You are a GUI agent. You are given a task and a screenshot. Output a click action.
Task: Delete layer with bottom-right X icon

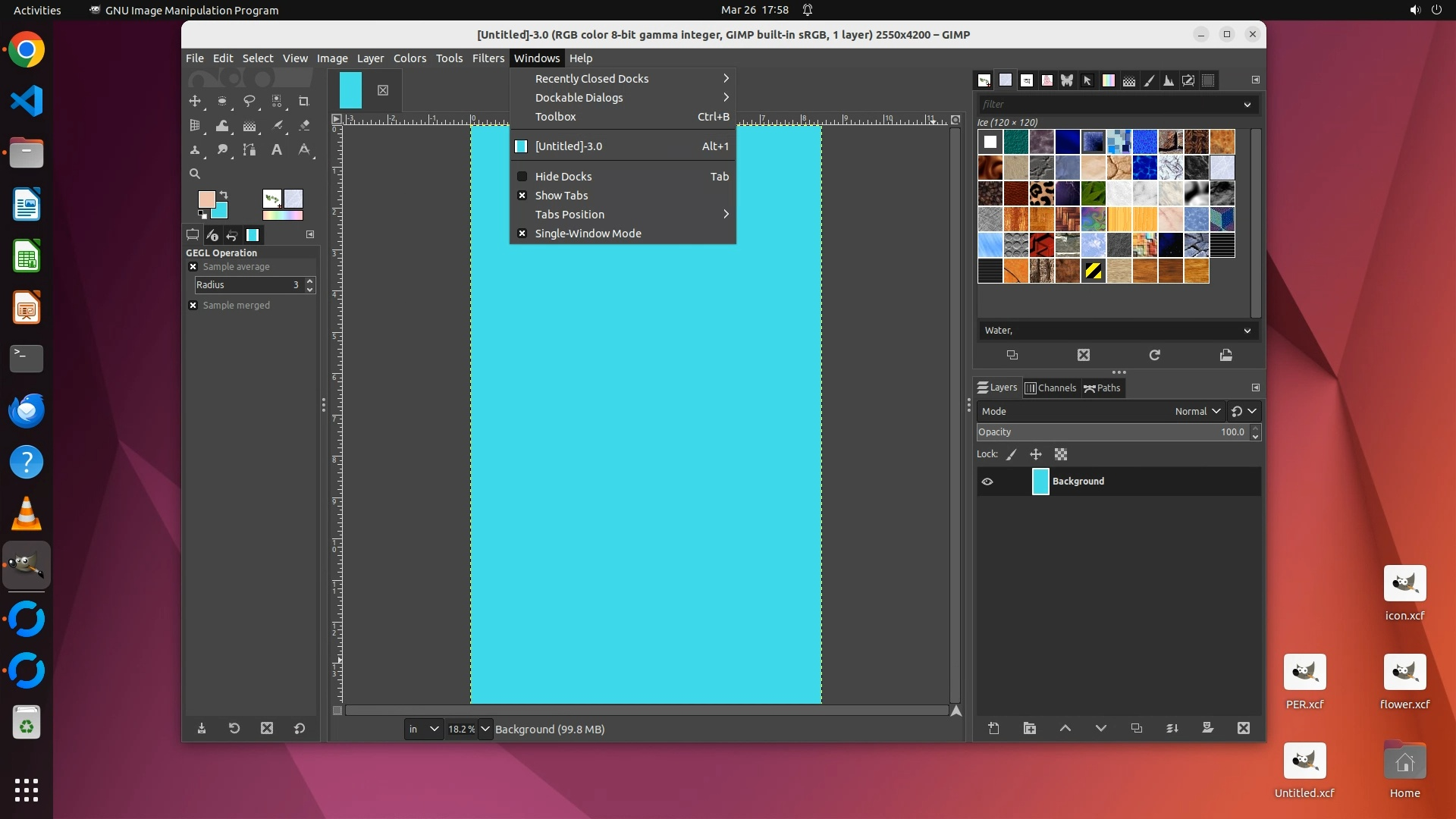tap(1244, 728)
